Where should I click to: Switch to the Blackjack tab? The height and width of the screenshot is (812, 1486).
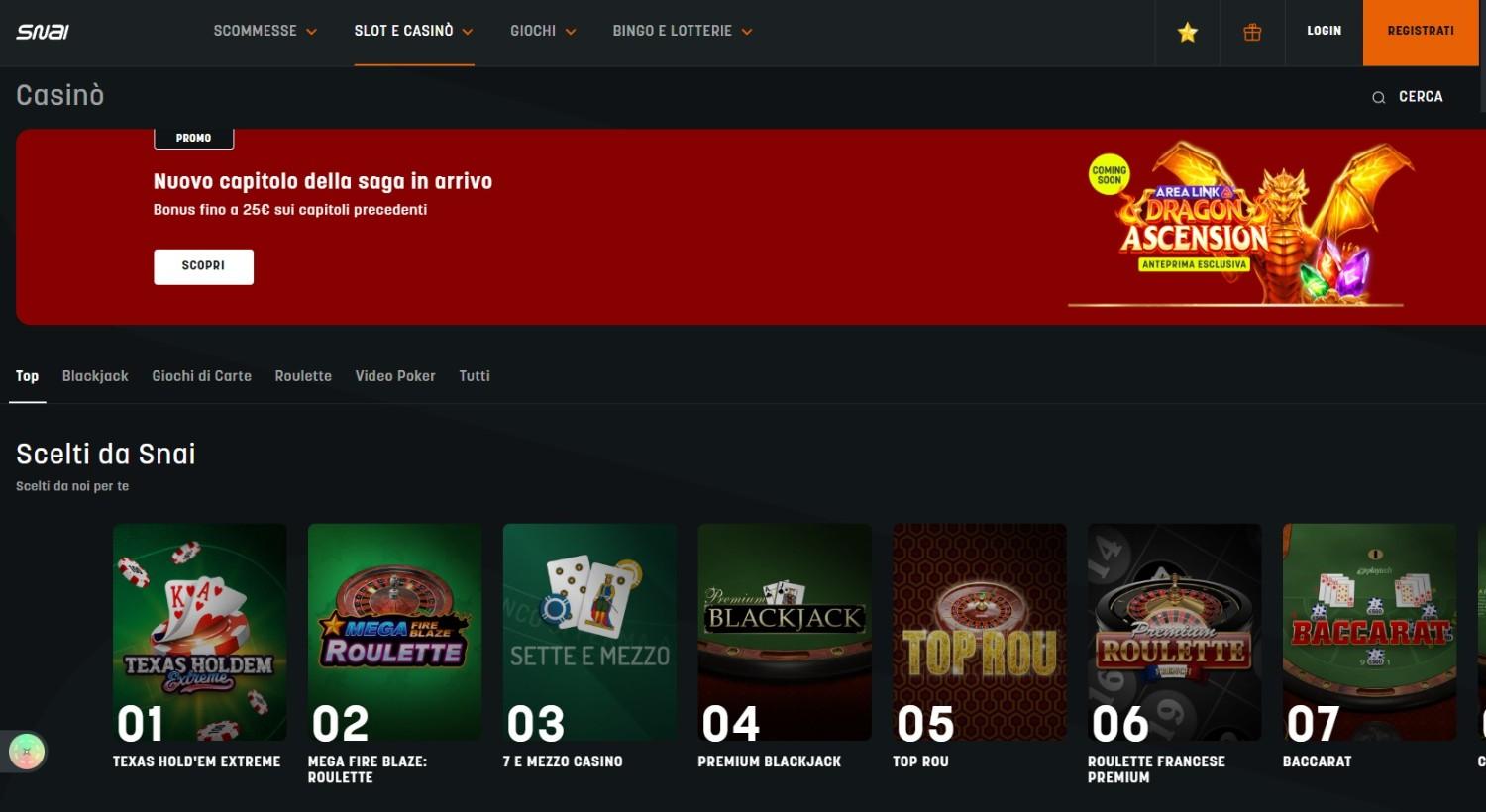(x=95, y=376)
